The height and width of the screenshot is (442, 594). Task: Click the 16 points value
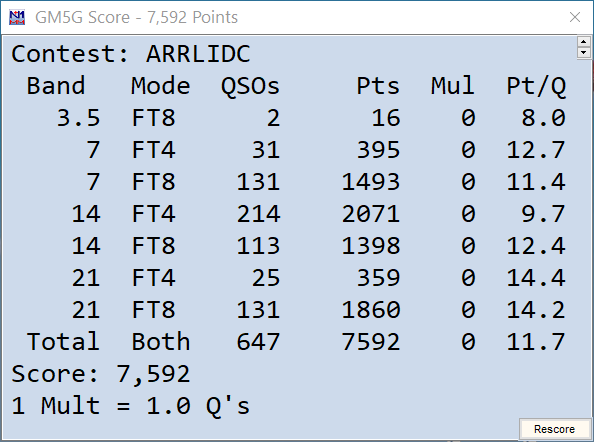386,118
